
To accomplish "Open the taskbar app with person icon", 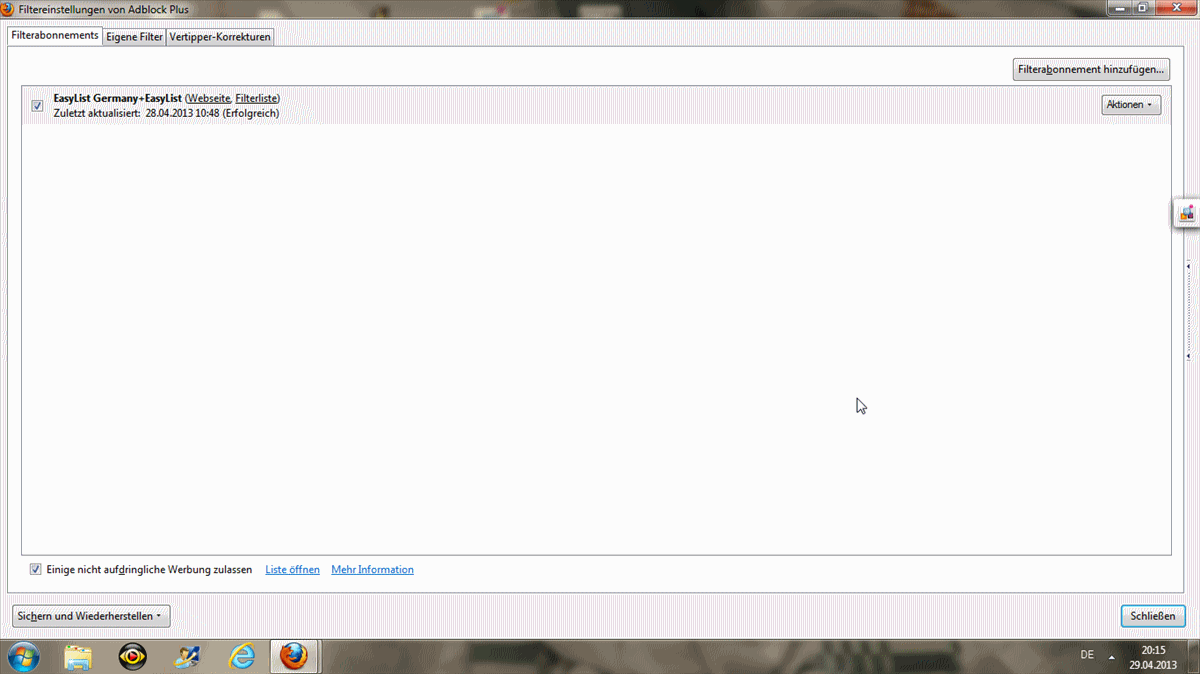I will tap(187, 656).
